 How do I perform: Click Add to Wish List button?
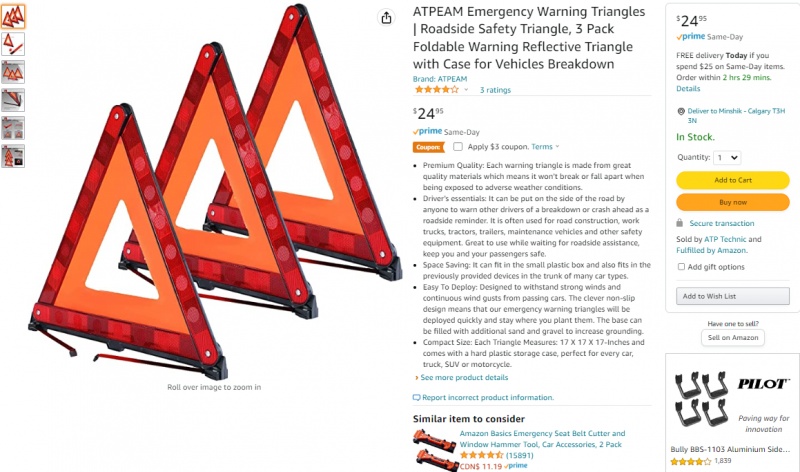tap(733, 296)
